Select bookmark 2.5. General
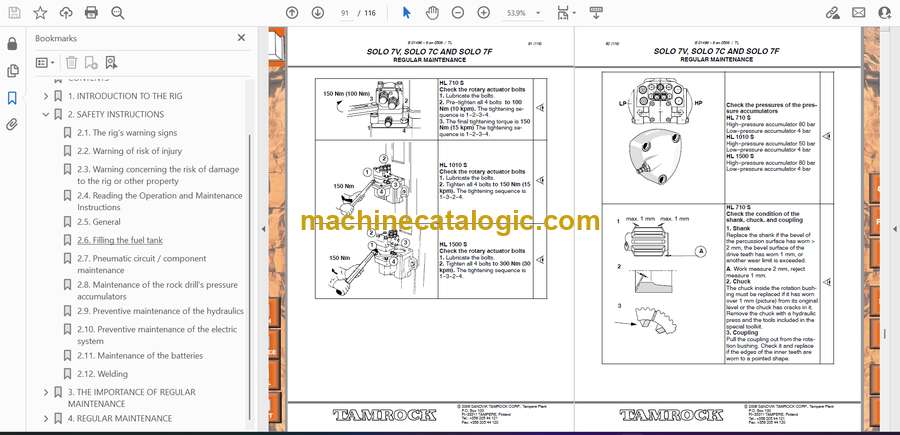 [99, 222]
